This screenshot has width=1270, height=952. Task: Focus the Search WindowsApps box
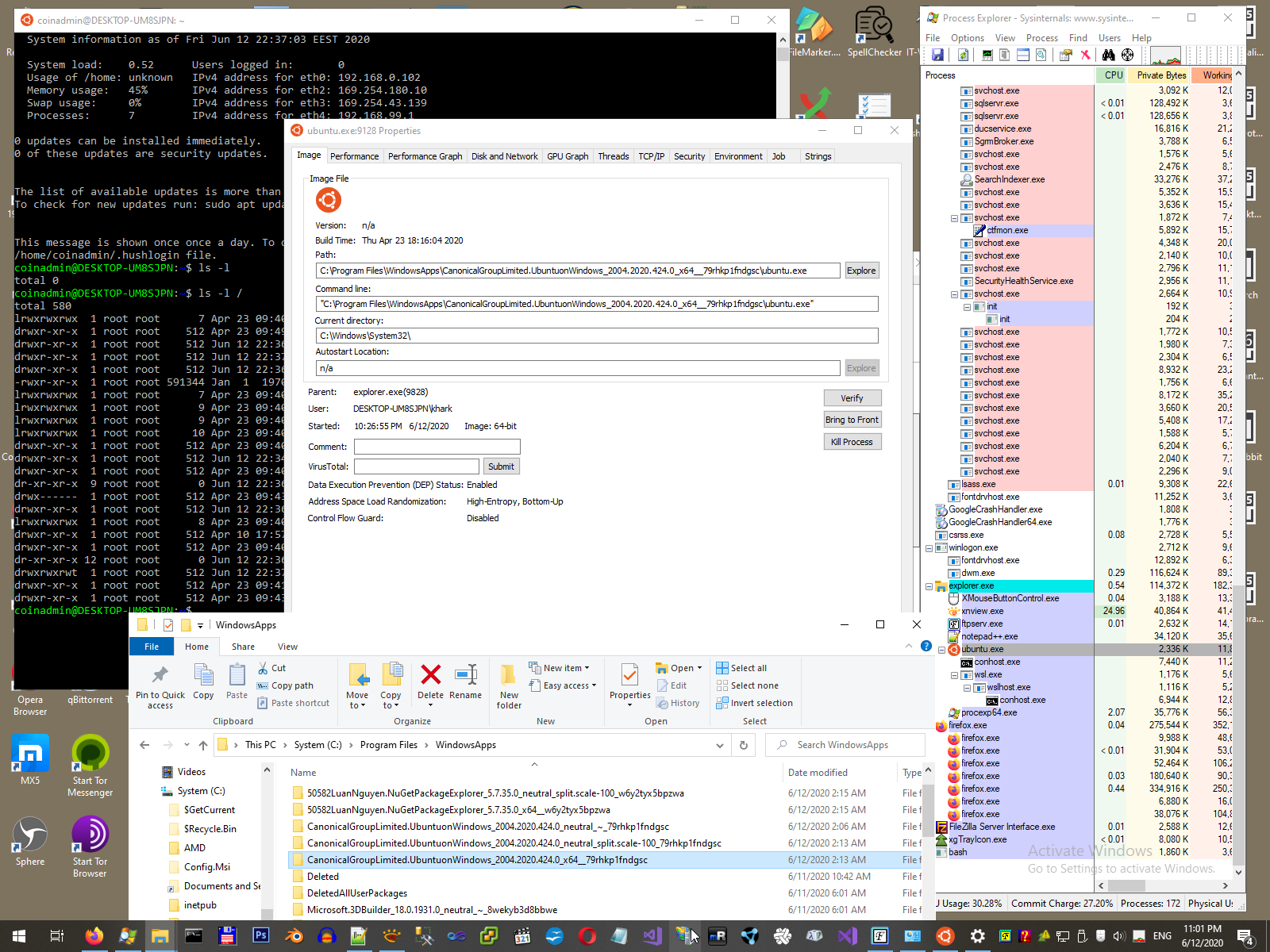point(845,745)
